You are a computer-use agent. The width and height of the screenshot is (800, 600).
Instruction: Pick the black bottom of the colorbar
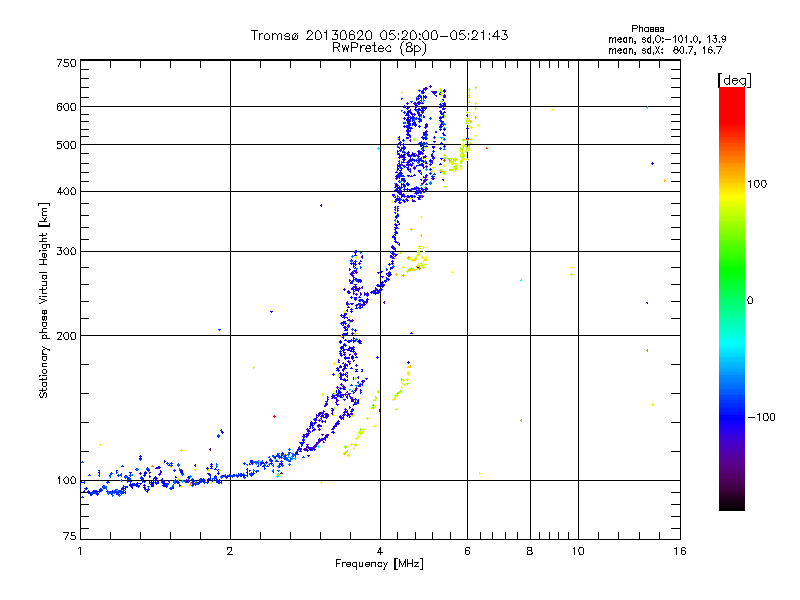click(731, 503)
